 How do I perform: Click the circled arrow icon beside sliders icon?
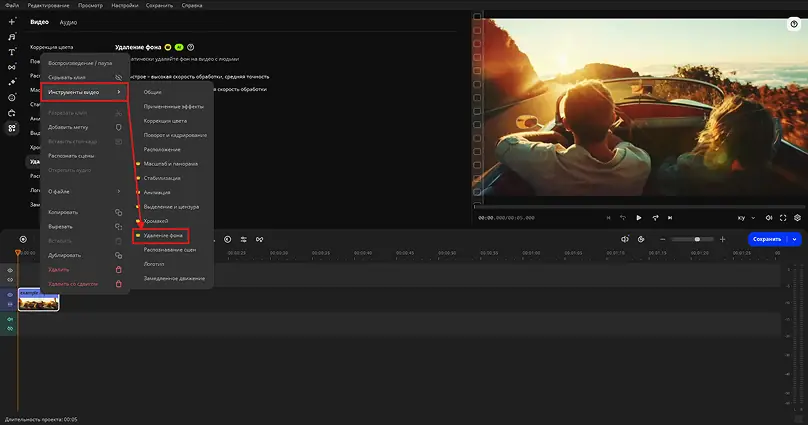click(x=227, y=239)
